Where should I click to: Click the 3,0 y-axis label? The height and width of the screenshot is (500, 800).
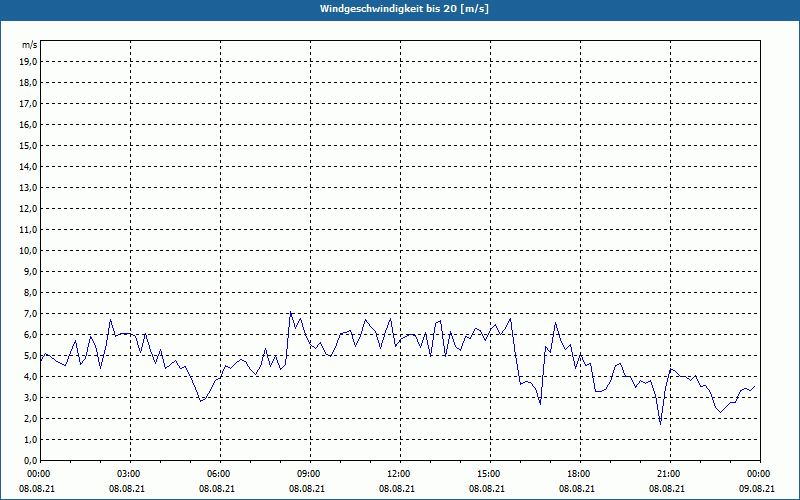[30, 397]
